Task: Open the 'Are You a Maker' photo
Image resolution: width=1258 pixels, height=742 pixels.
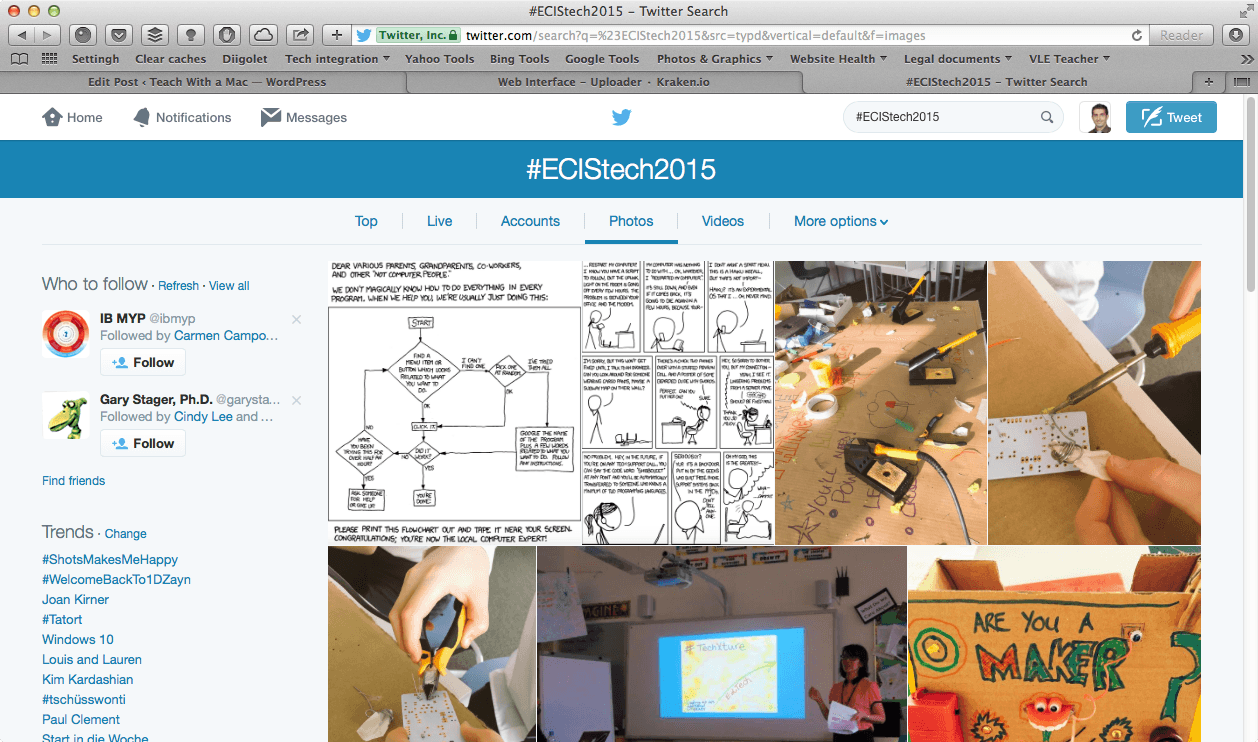Action: (x=1054, y=644)
